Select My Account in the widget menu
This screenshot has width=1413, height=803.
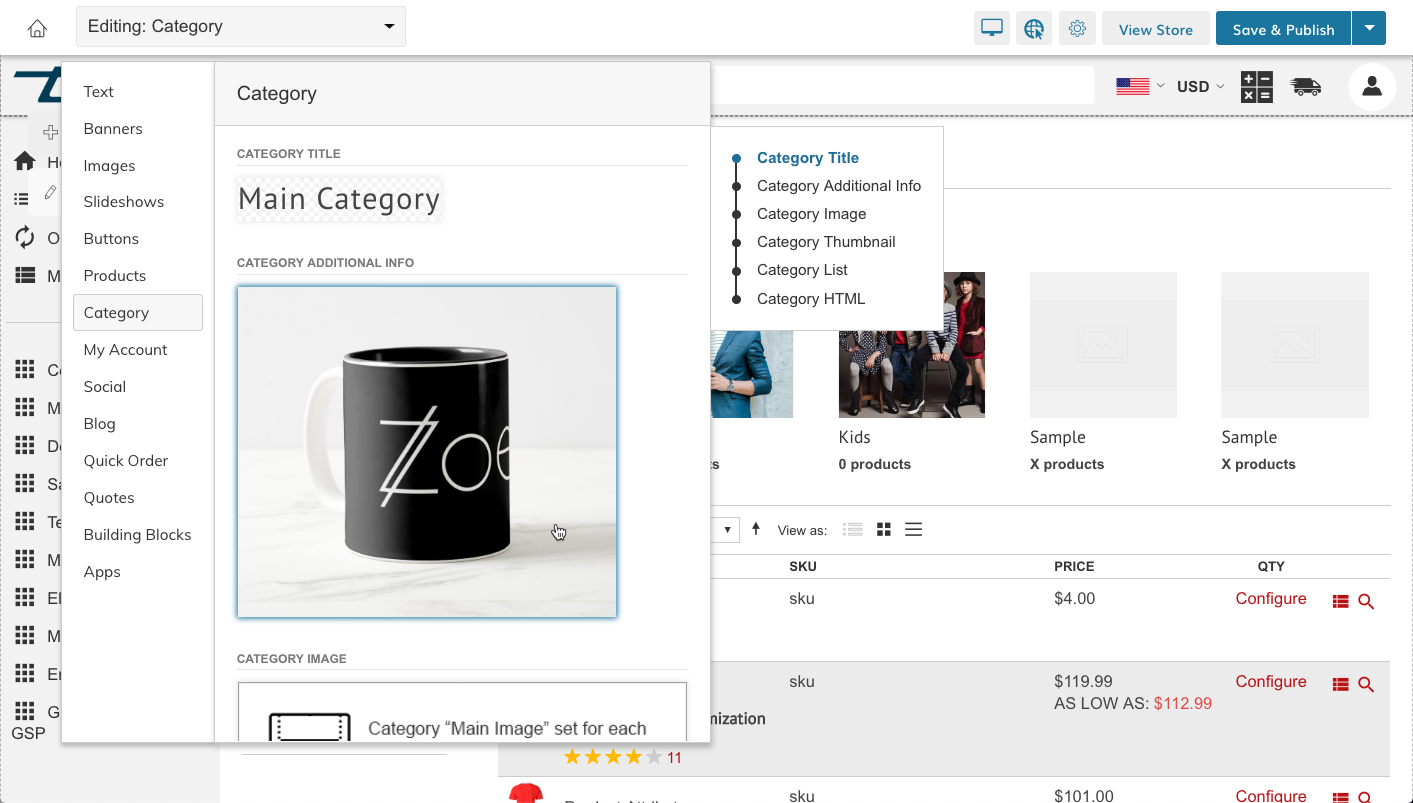126,349
